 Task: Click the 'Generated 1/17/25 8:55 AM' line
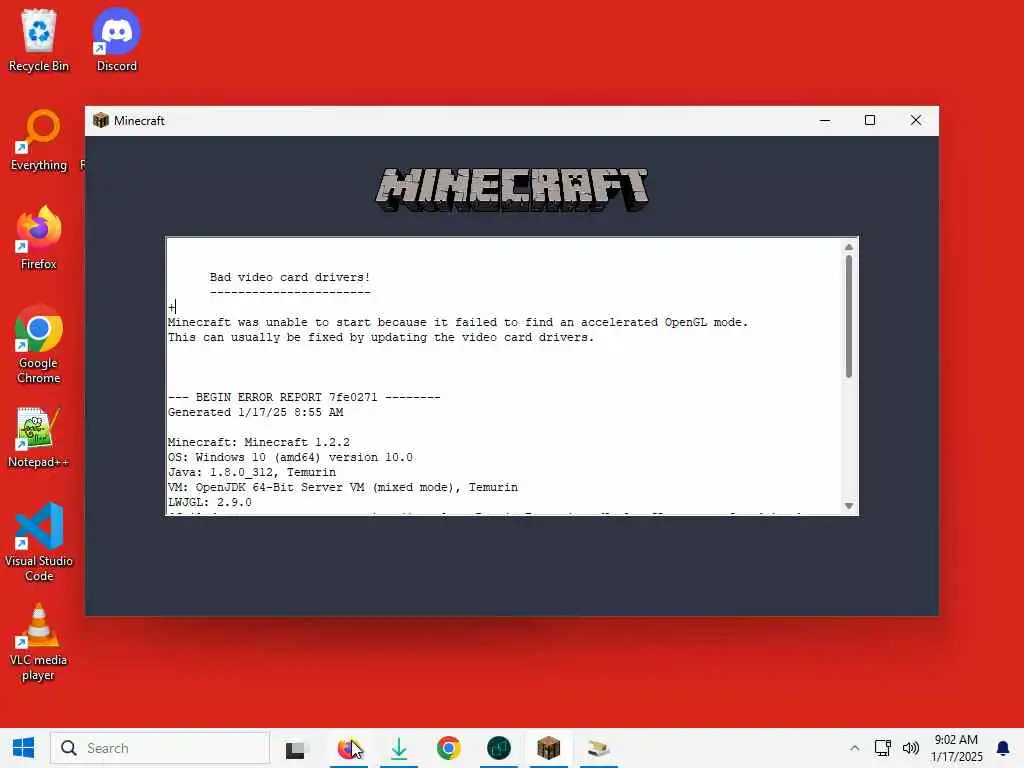pos(255,412)
